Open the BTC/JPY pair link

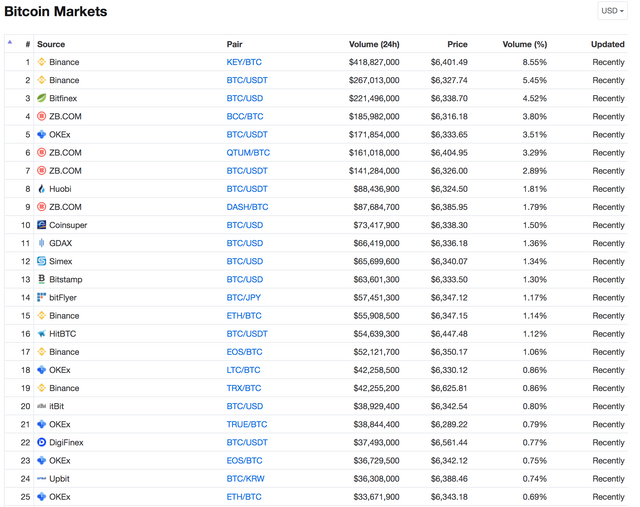(x=244, y=297)
